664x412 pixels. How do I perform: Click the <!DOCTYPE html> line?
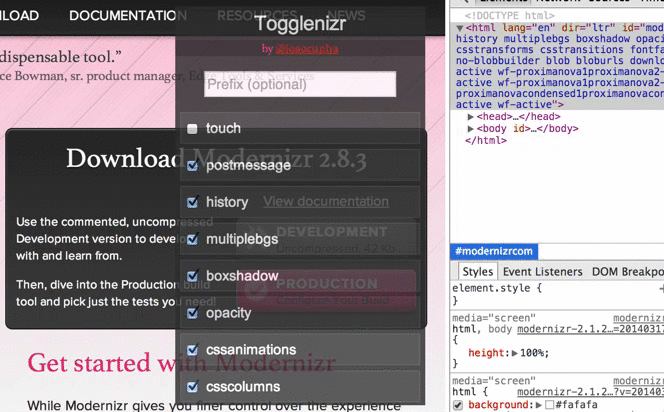pos(509,16)
